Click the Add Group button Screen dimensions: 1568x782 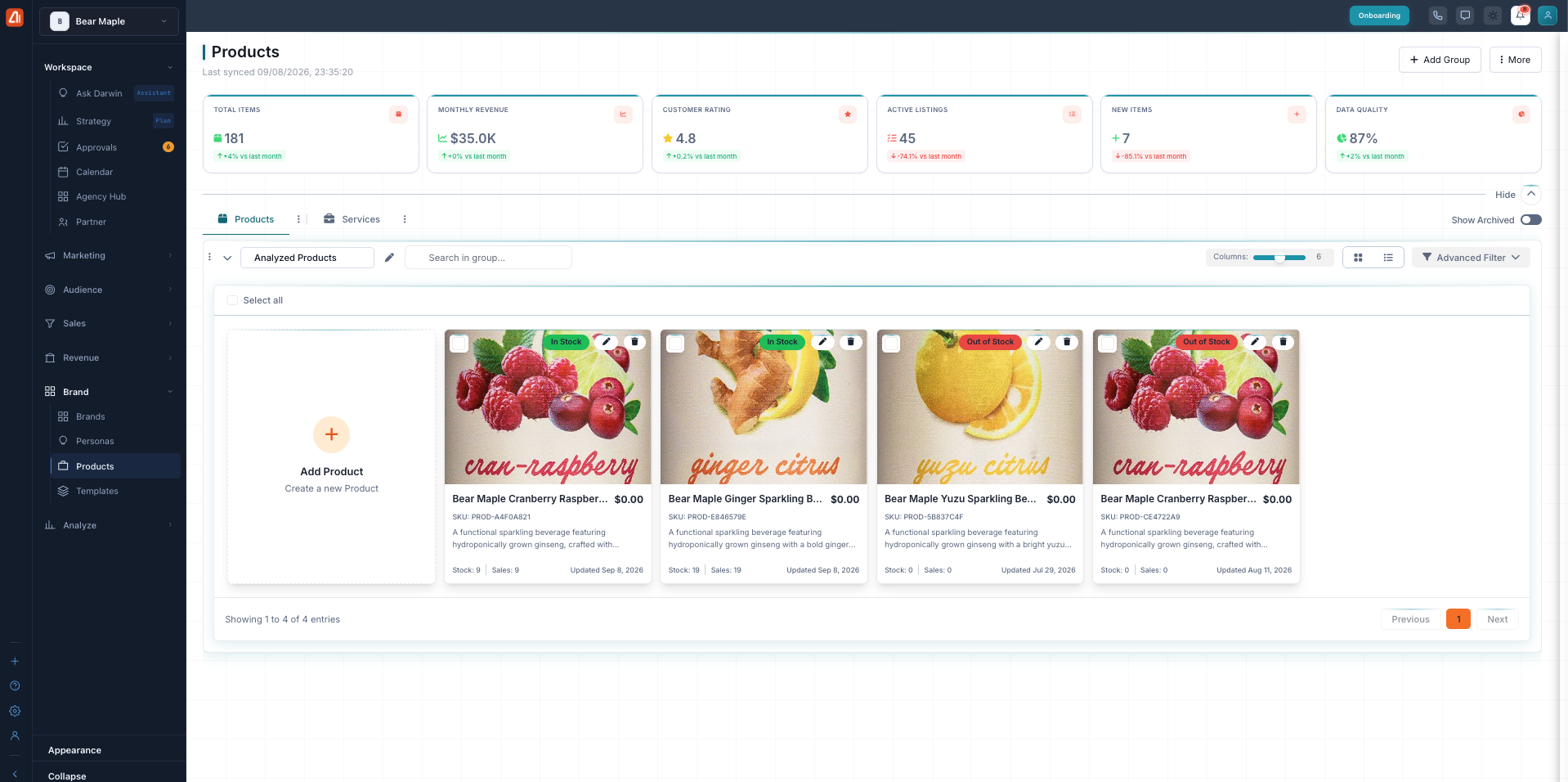click(x=1439, y=60)
